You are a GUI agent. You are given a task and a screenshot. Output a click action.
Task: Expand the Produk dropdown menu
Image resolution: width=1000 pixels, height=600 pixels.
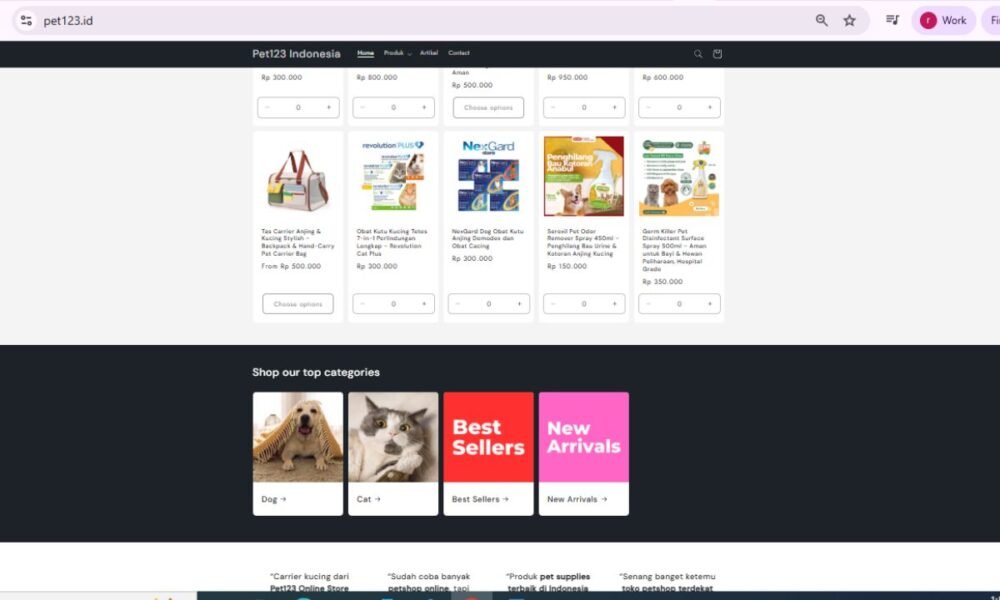[397, 53]
